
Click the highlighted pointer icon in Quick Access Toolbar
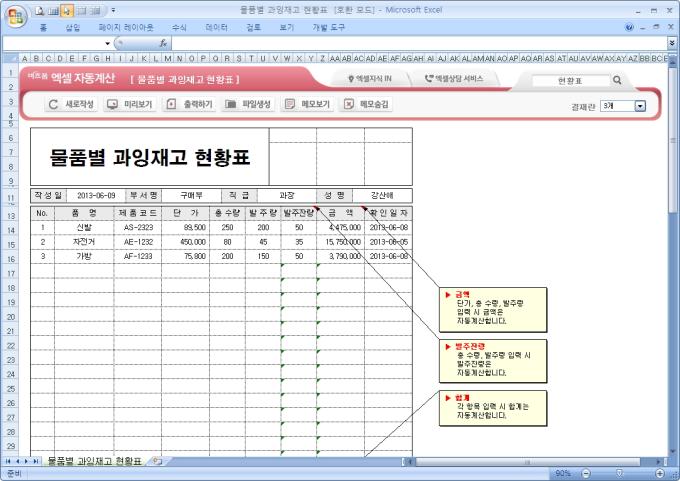tap(67, 11)
